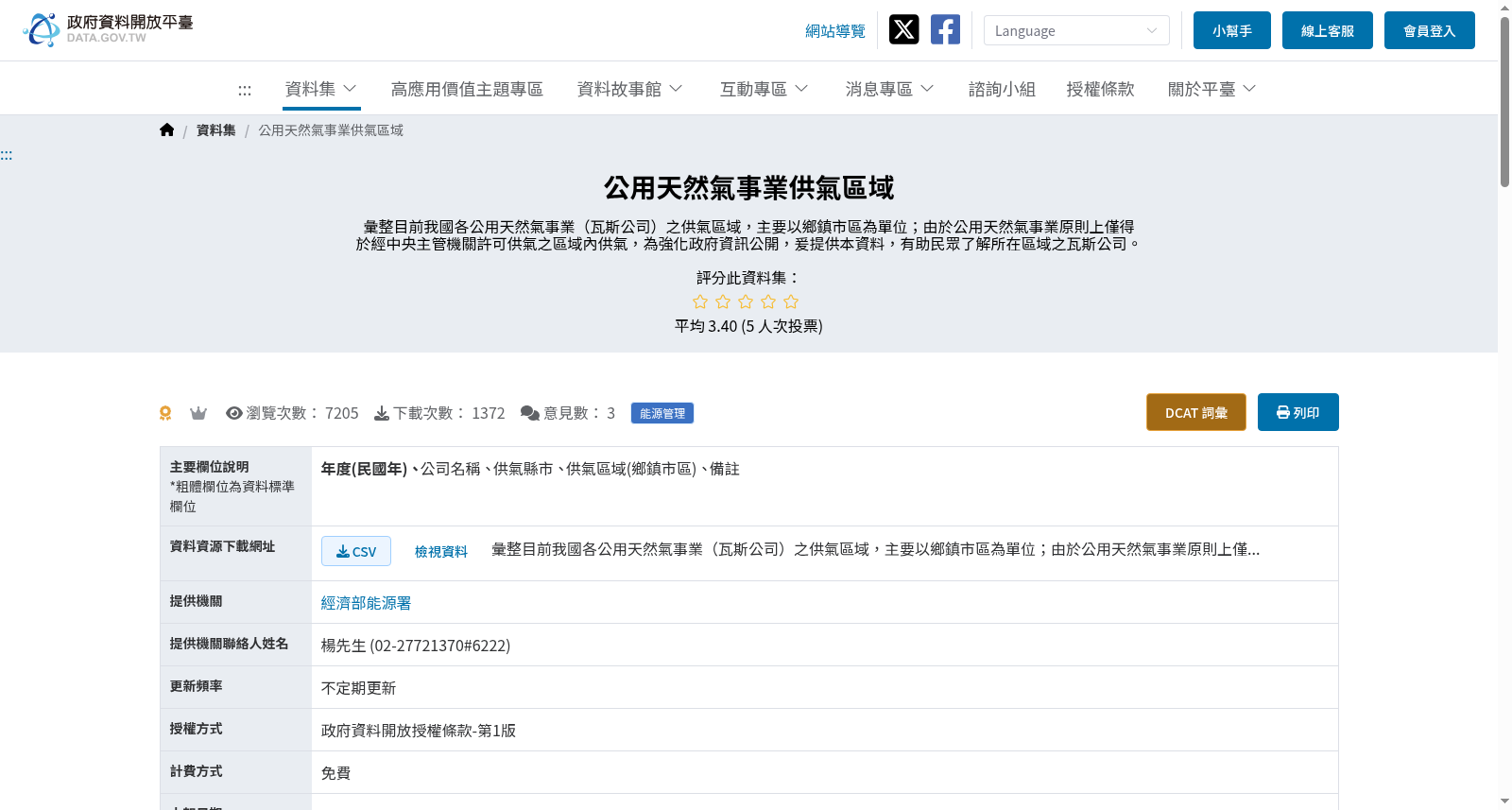
Task: Open 授權條款 menu item
Action: [1100, 89]
